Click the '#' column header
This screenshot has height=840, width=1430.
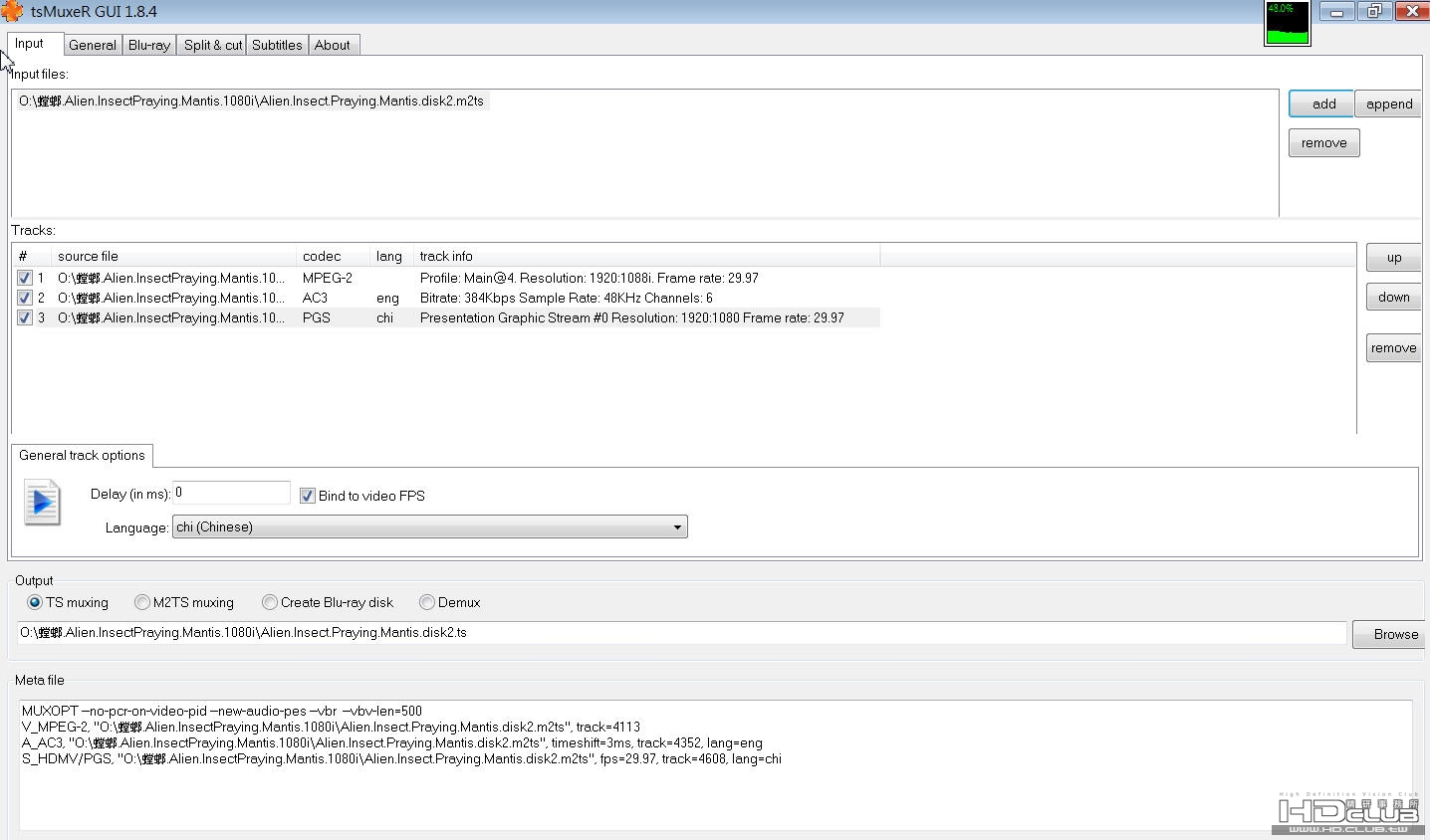[32, 256]
